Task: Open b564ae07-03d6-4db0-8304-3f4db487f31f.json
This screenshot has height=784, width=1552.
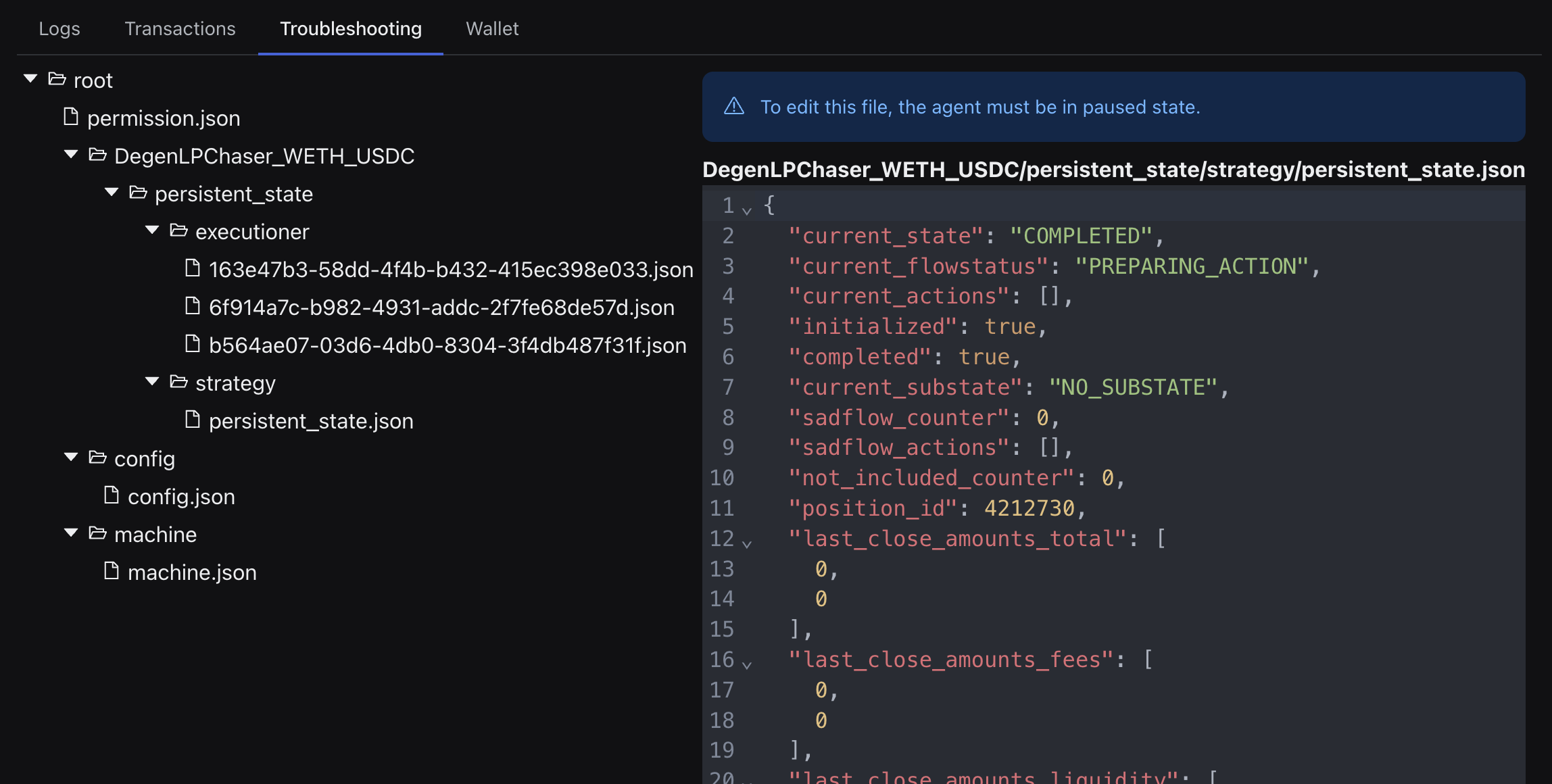Action: [447, 343]
